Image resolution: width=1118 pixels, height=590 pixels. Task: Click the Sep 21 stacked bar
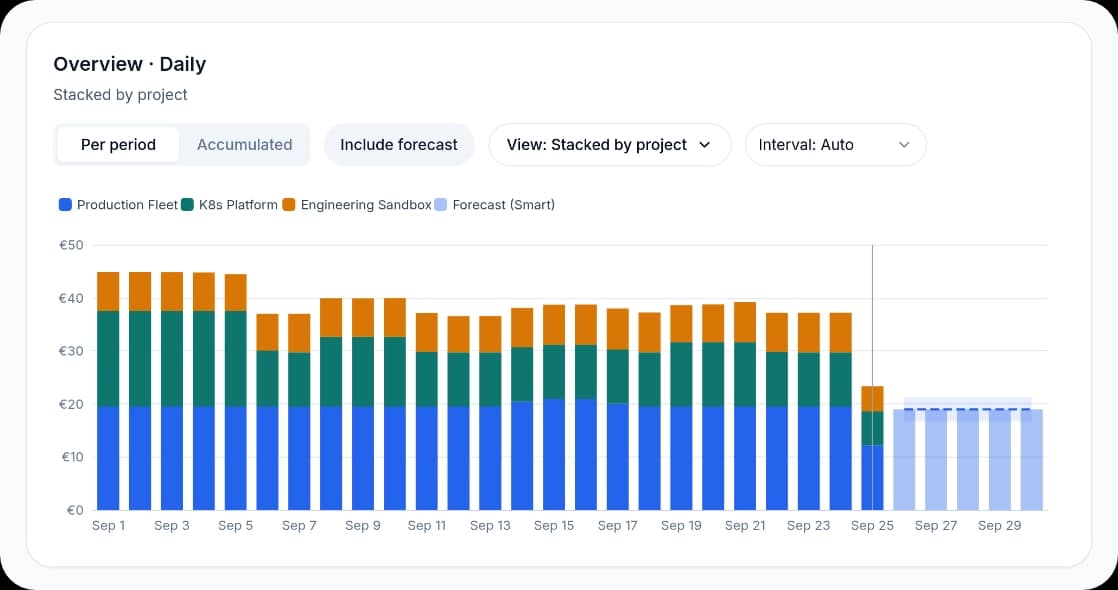(x=745, y=406)
